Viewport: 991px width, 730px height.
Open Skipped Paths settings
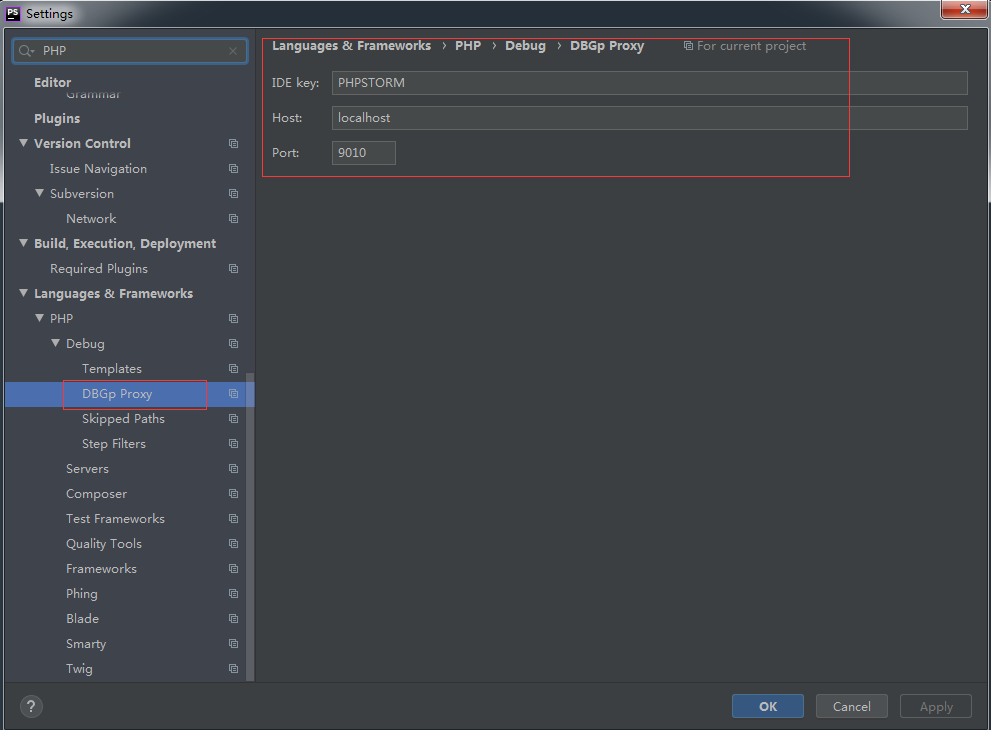pos(123,418)
